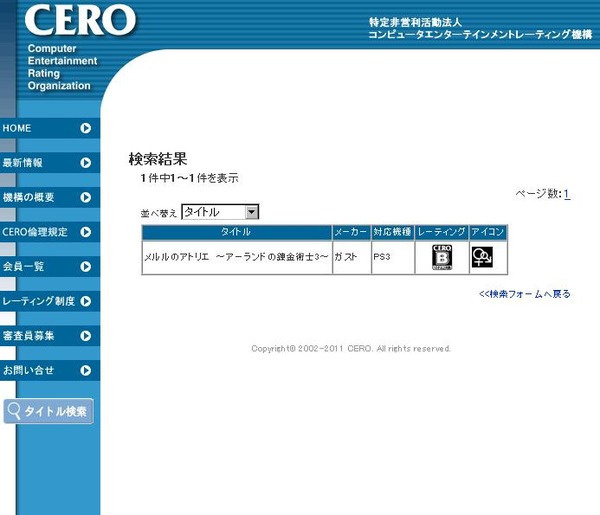Click the メルルのアトリエ title cell

(x=236, y=257)
